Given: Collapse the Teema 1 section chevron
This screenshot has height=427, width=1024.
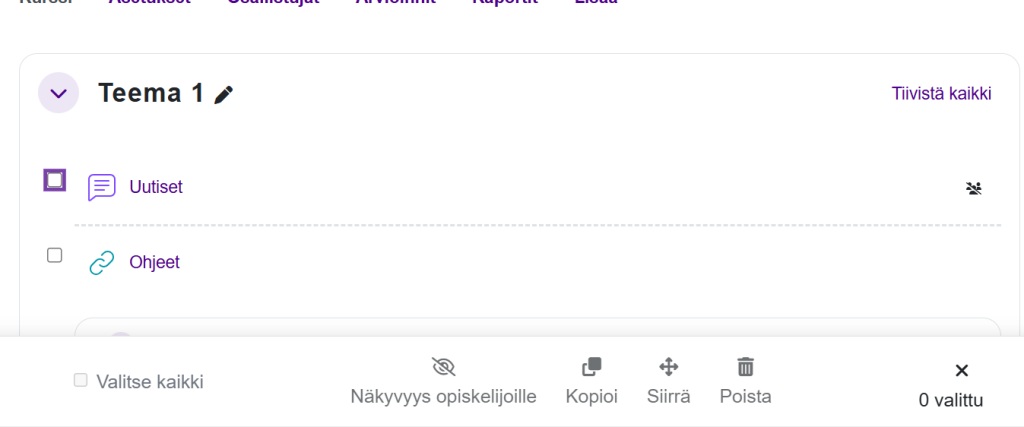Looking at the screenshot, I should (58, 94).
